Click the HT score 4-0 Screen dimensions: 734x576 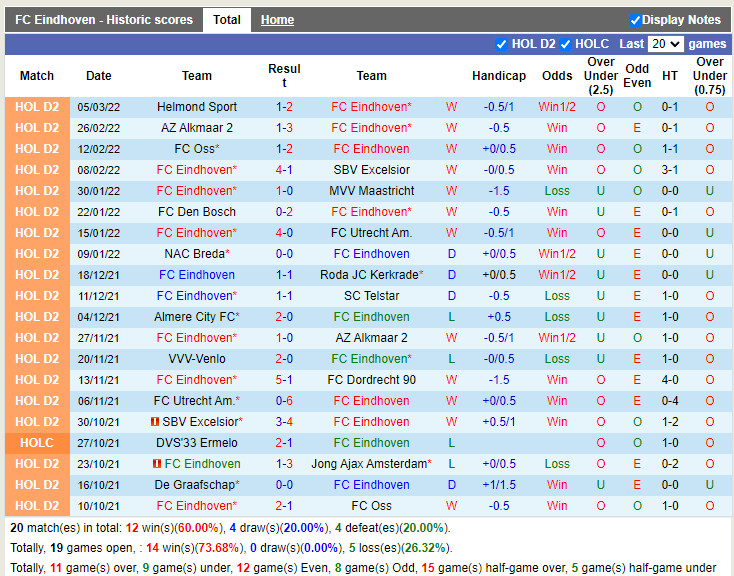pyautogui.click(x=670, y=380)
